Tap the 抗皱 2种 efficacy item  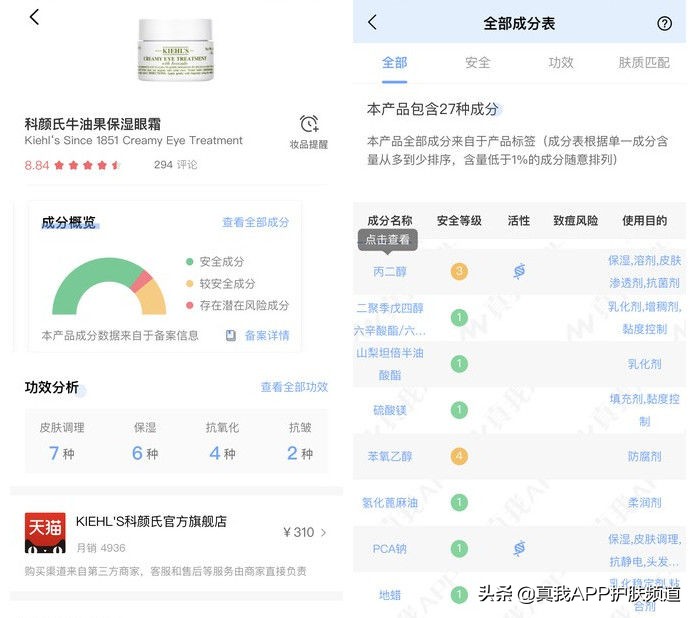300,441
